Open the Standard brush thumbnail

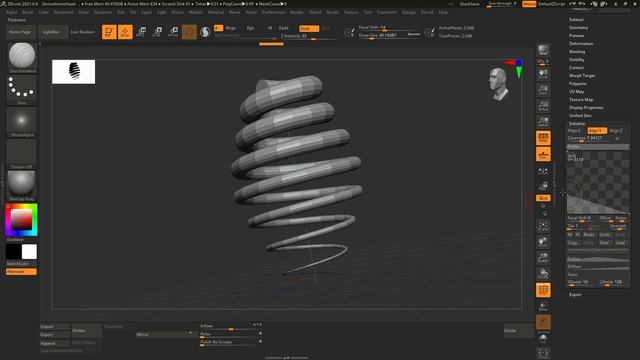click(22, 57)
